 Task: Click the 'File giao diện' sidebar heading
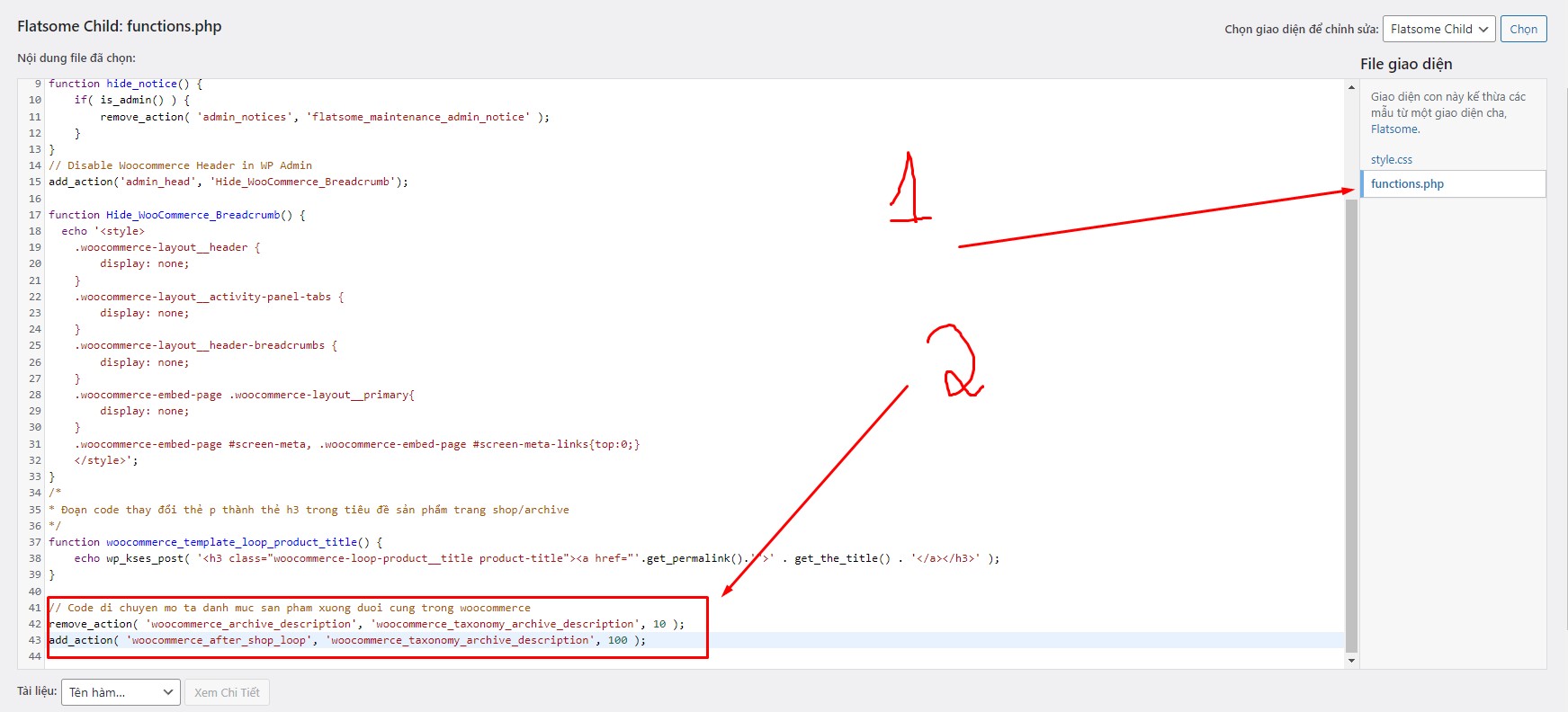pos(1406,64)
